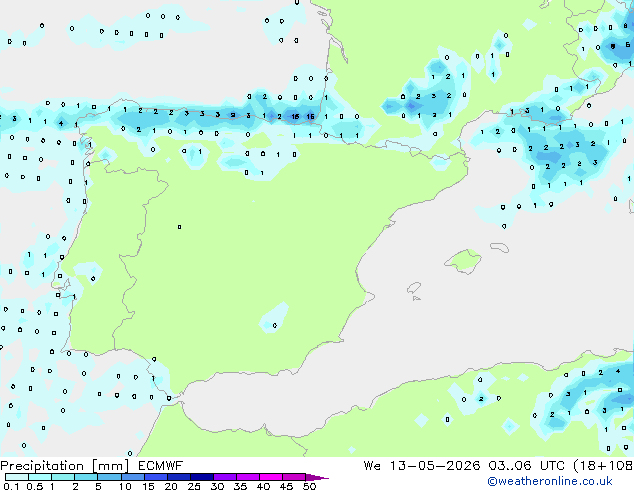Click the arrow tip beyond the 50 swatch
This screenshot has height=490, width=634.
[x=317, y=477]
